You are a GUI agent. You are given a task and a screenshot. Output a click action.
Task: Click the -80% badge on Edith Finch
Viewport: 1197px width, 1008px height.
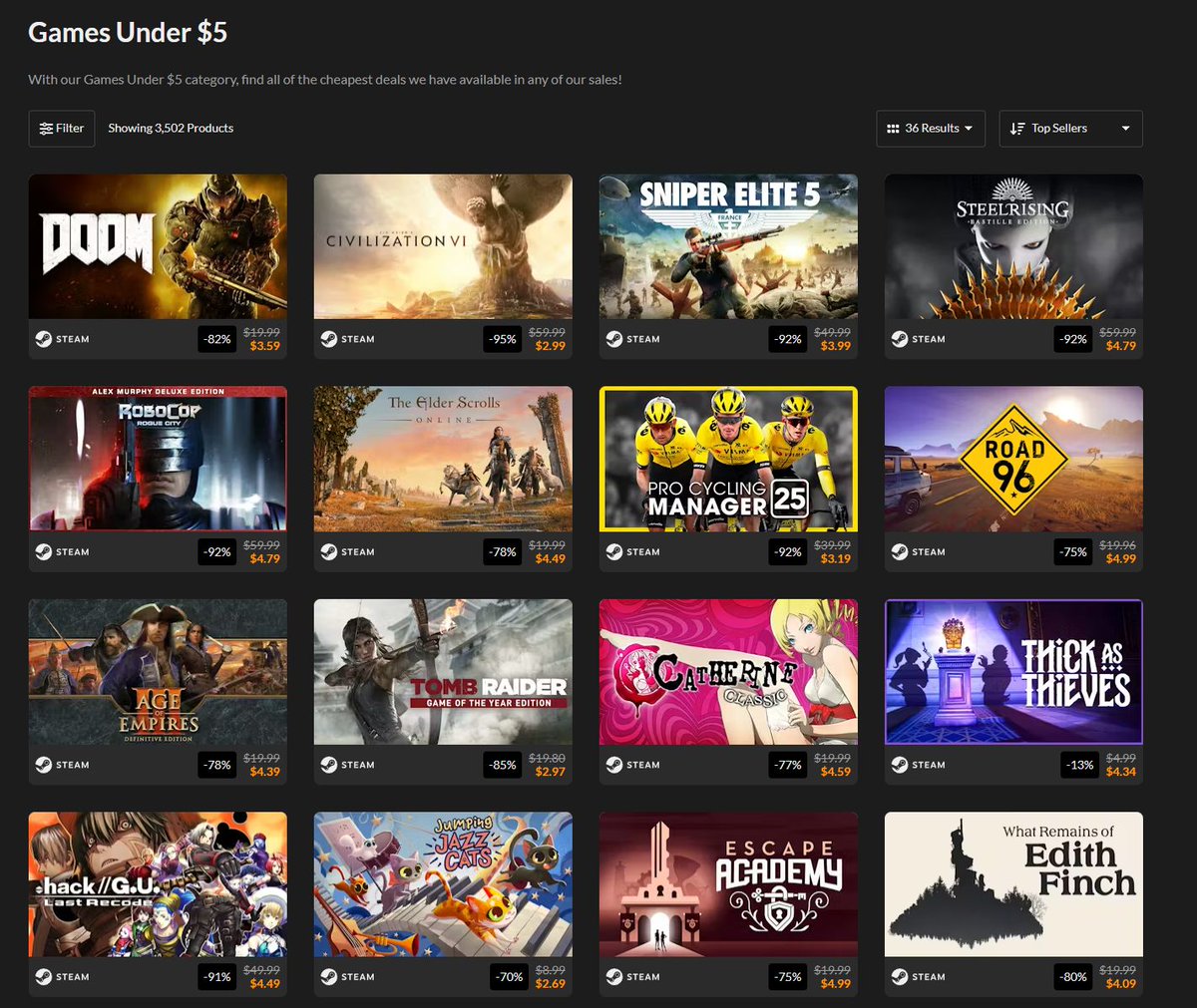tap(1073, 977)
